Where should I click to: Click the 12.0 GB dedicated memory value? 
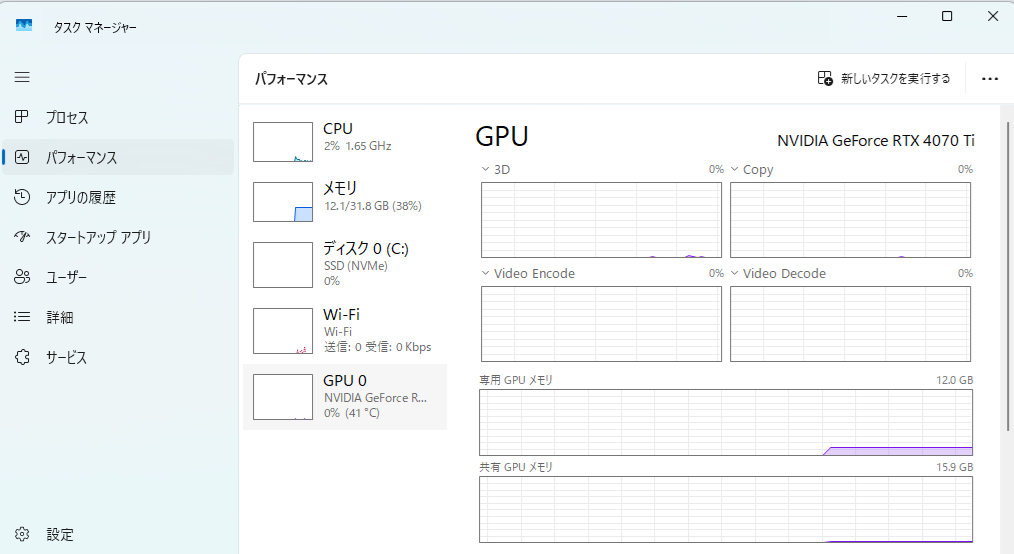click(x=955, y=380)
